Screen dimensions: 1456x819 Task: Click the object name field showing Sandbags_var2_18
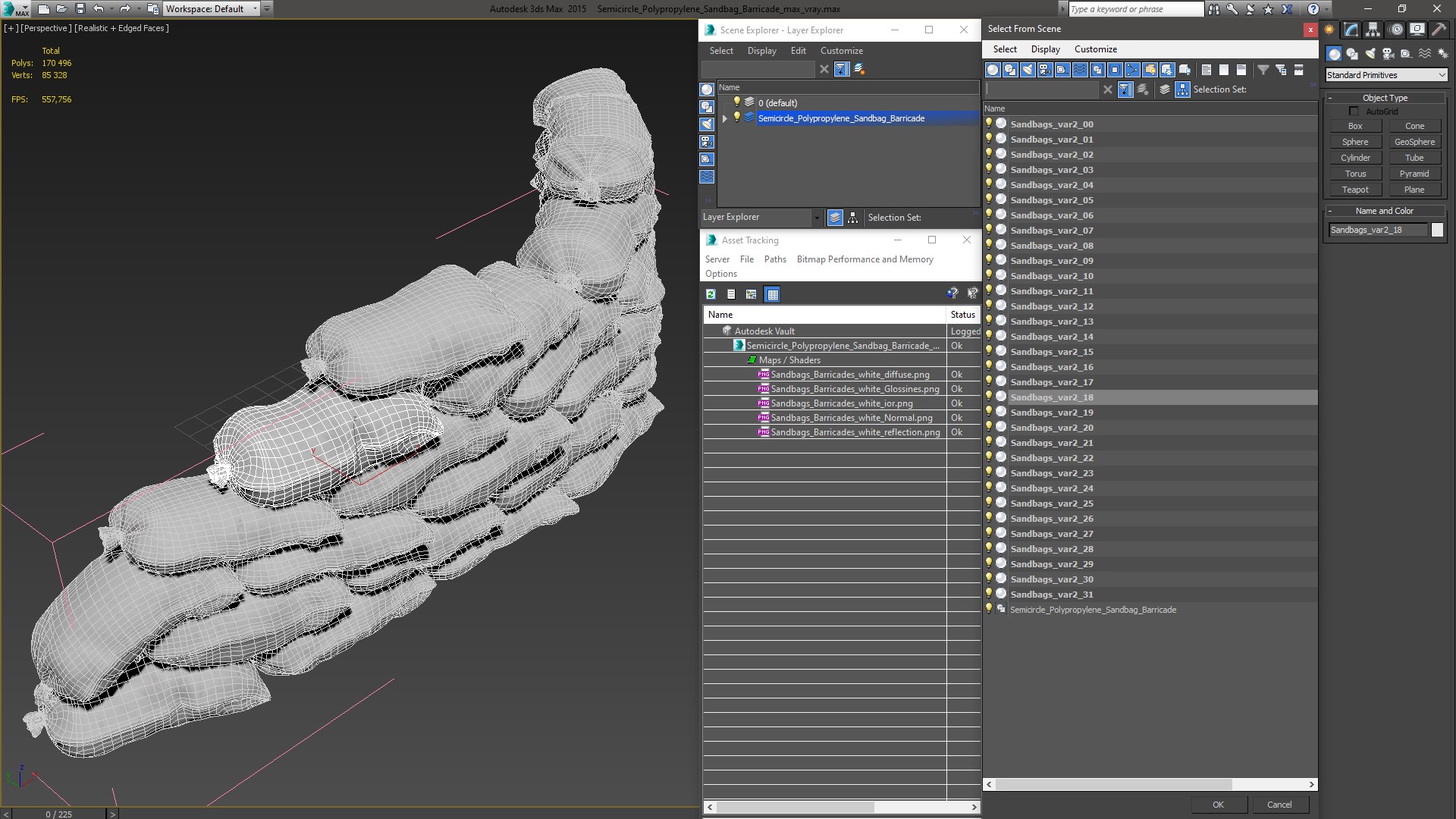1377,230
